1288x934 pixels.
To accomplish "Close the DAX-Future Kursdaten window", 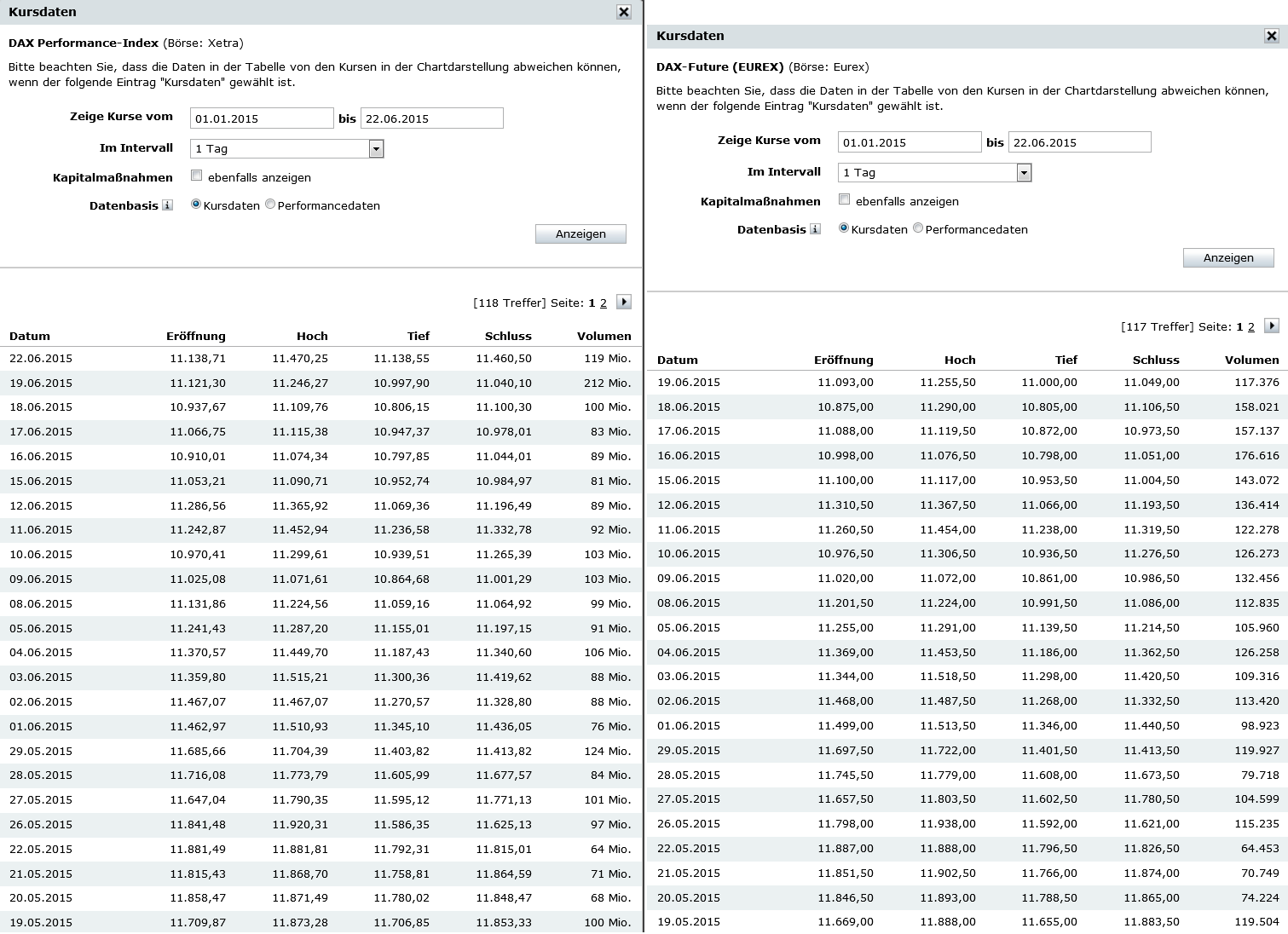I will pos(1272,36).
